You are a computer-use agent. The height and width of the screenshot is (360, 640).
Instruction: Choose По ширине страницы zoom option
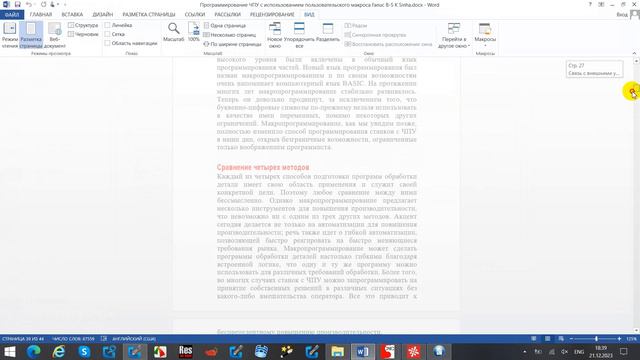233,44
